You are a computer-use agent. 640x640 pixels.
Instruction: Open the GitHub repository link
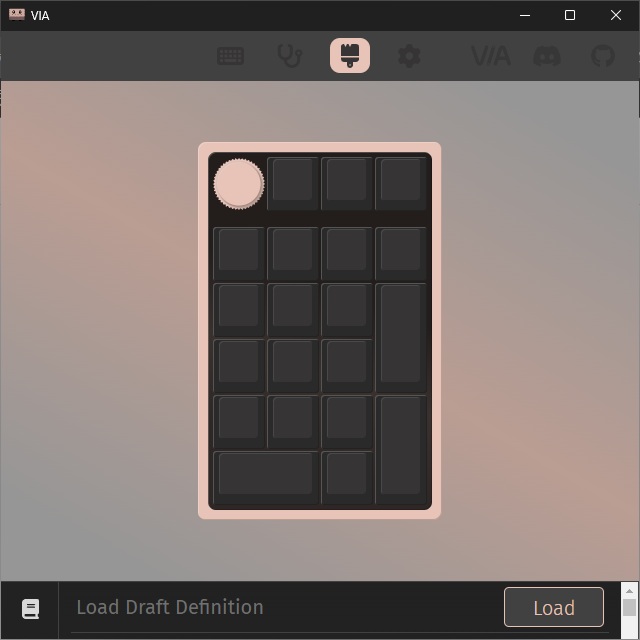pos(602,56)
